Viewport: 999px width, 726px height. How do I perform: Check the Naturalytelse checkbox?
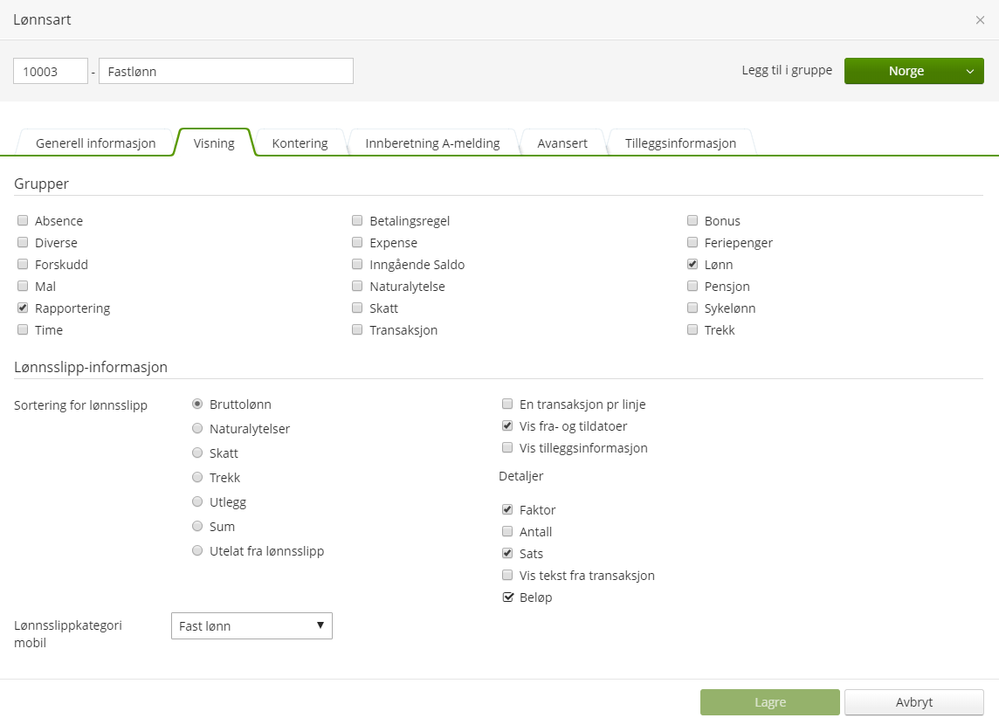tap(357, 286)
